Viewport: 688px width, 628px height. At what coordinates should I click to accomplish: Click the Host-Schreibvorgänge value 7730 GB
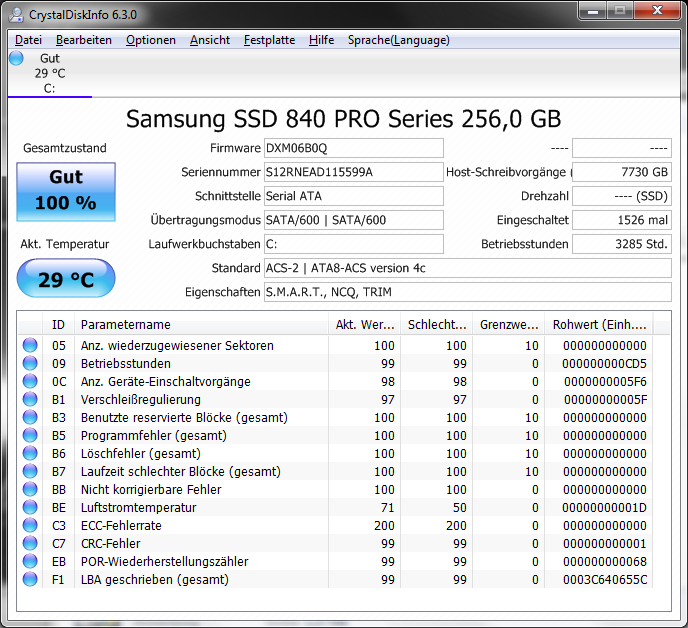pos(622,172)
